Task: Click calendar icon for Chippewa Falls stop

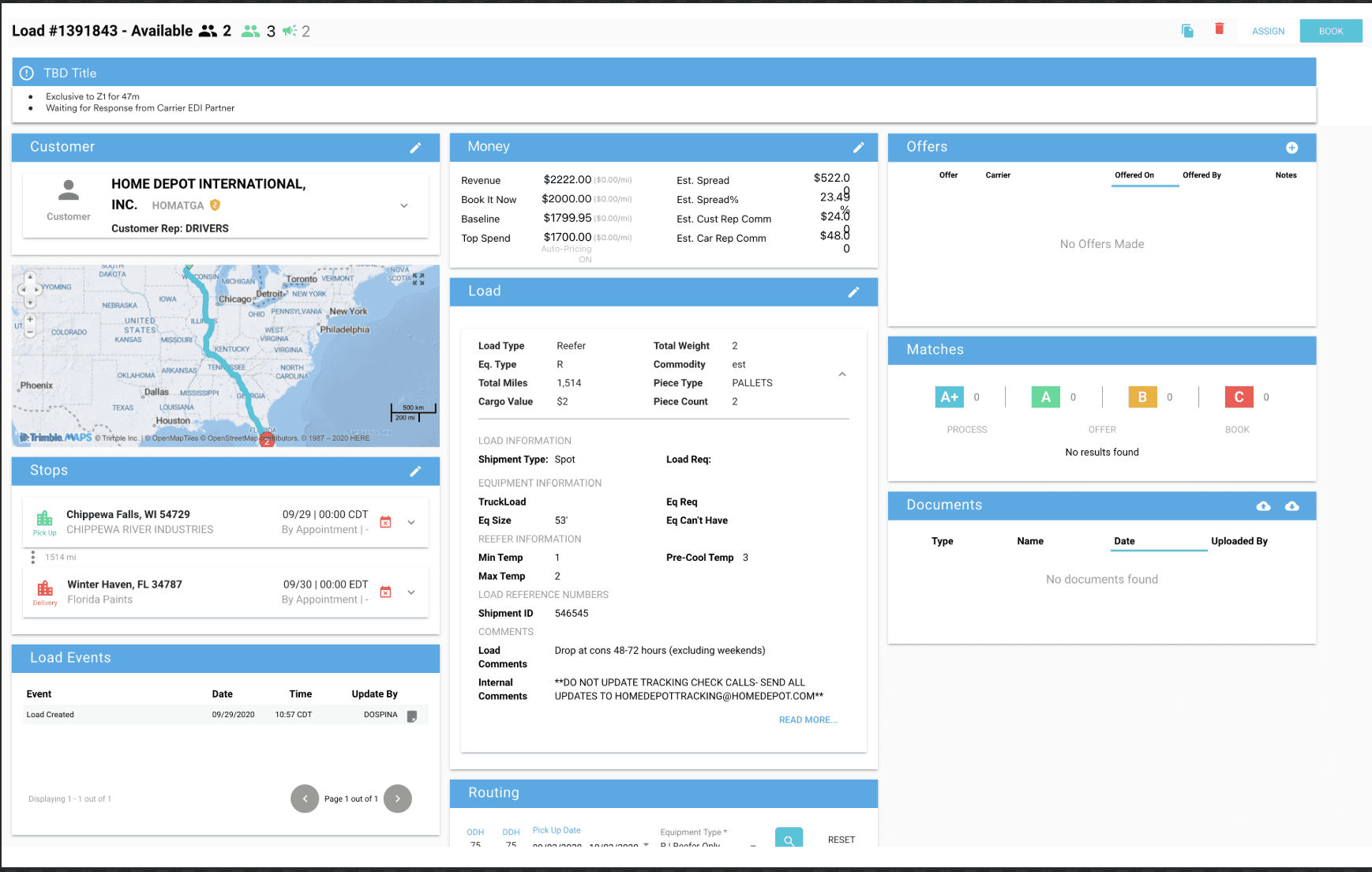Action: pyautogui.click(x=385, y=522)
